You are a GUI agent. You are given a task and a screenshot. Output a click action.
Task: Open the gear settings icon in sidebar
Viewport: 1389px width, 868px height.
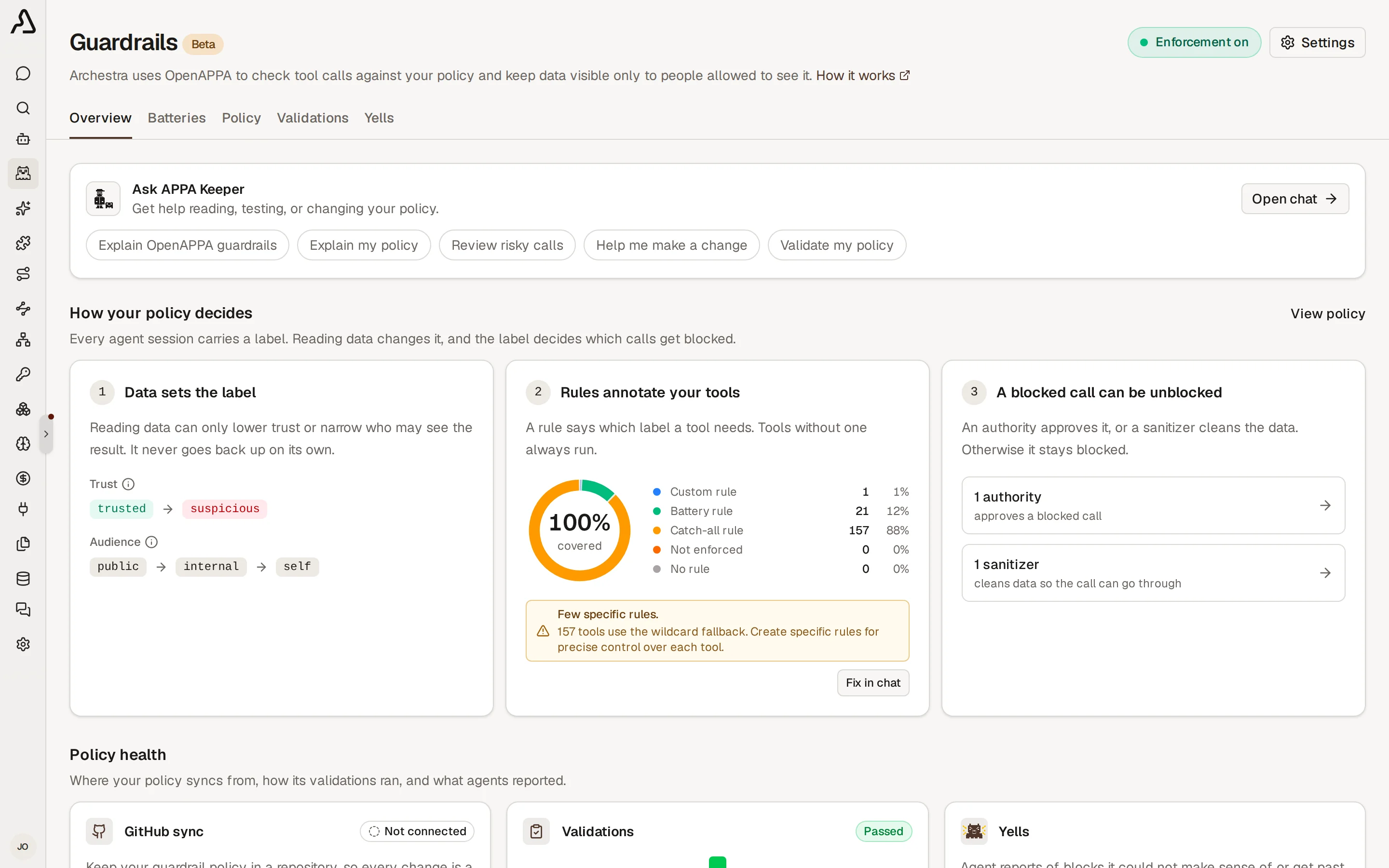pos(23,644)
